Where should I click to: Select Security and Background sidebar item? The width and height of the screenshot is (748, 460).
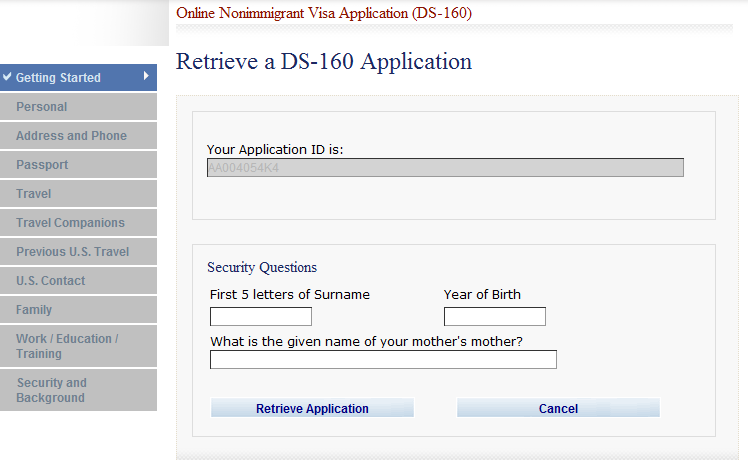point(51,390)
